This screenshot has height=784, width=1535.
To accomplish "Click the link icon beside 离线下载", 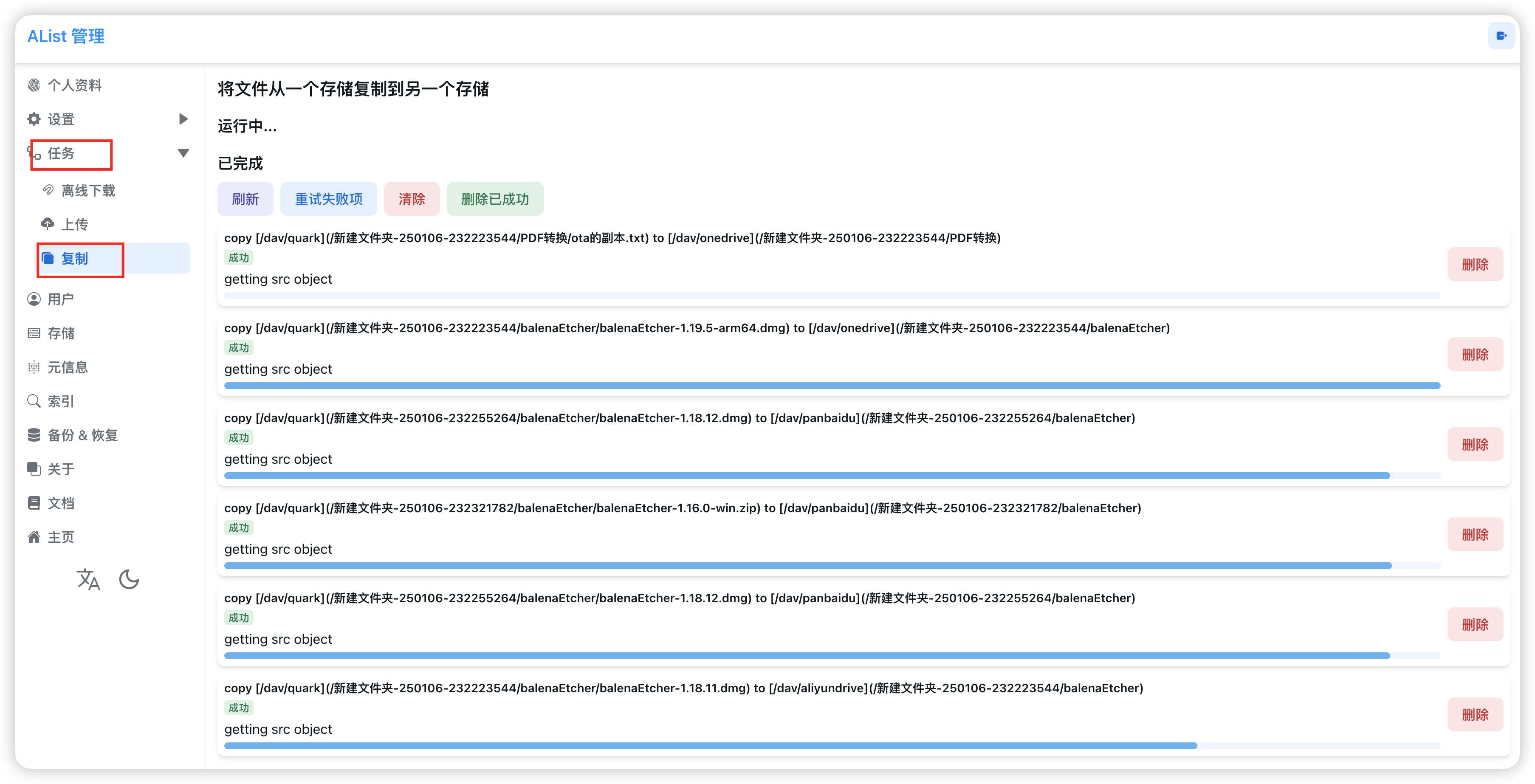I will (x=48, y=191).
